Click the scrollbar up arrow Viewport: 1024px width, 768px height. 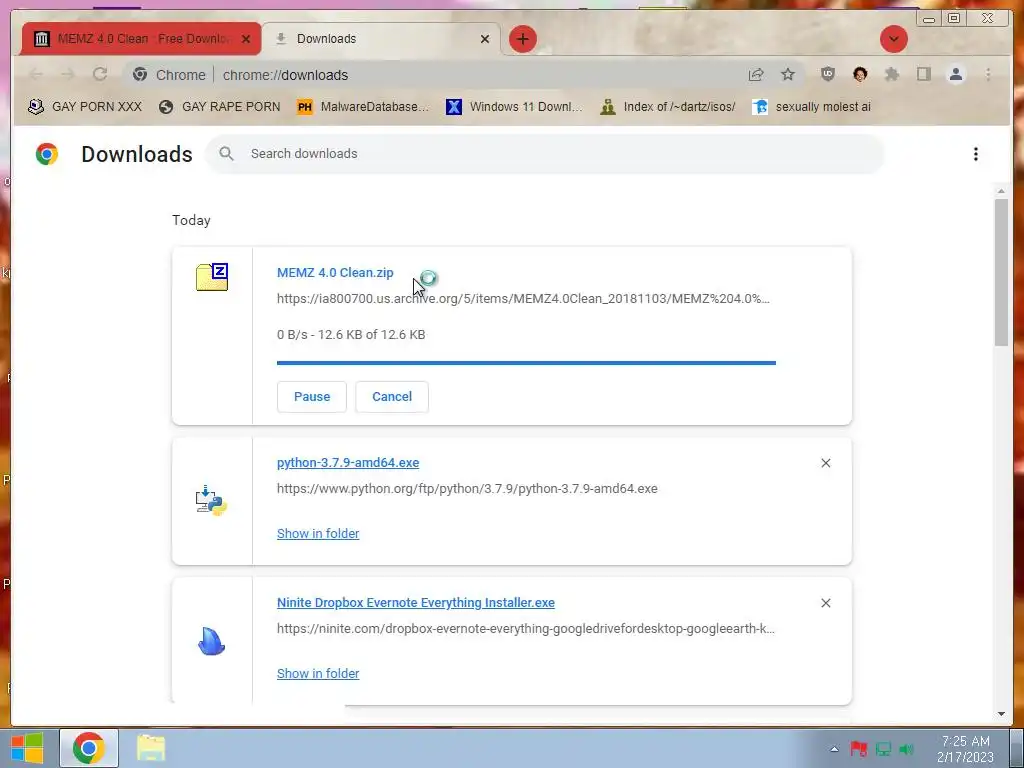[1001, 191]
